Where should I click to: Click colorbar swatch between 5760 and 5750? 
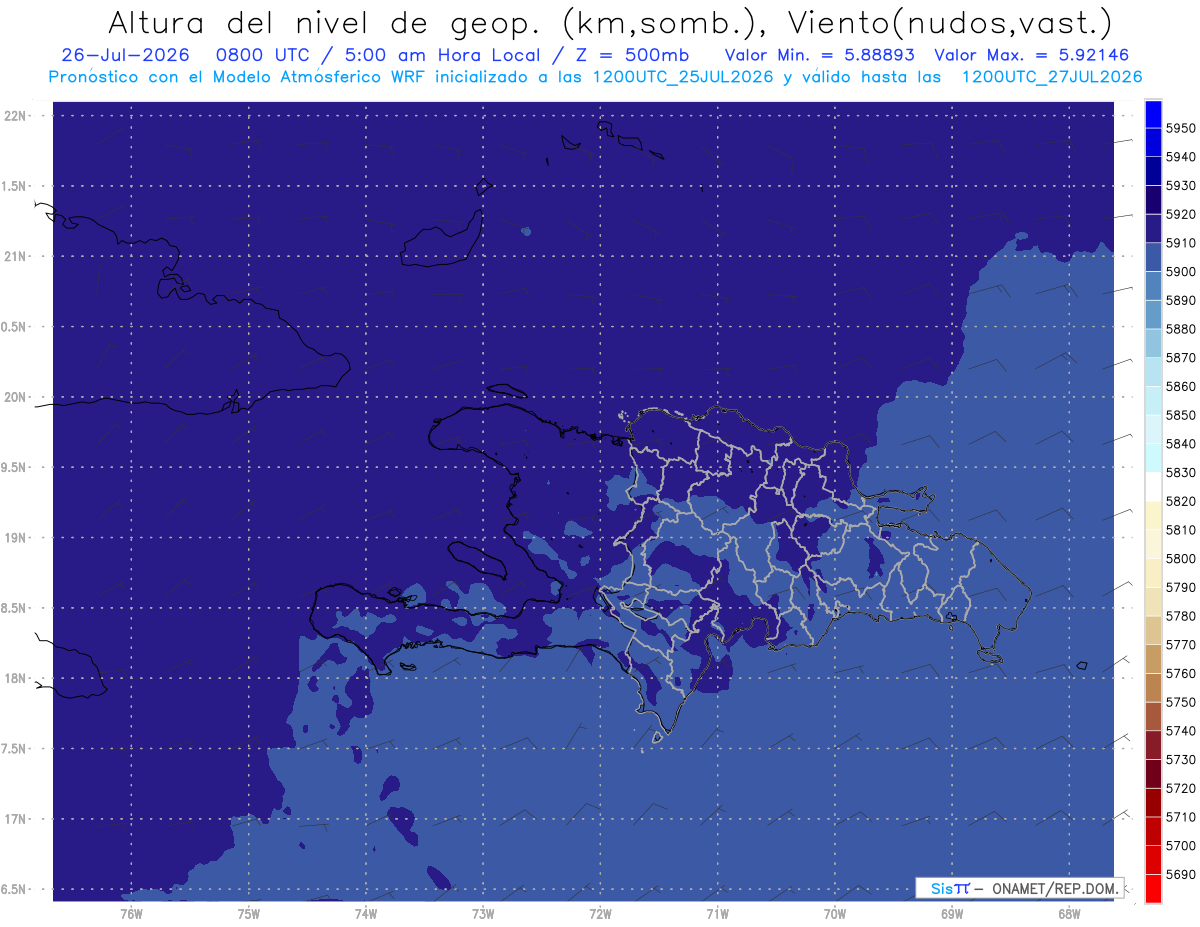point(1152,688)
